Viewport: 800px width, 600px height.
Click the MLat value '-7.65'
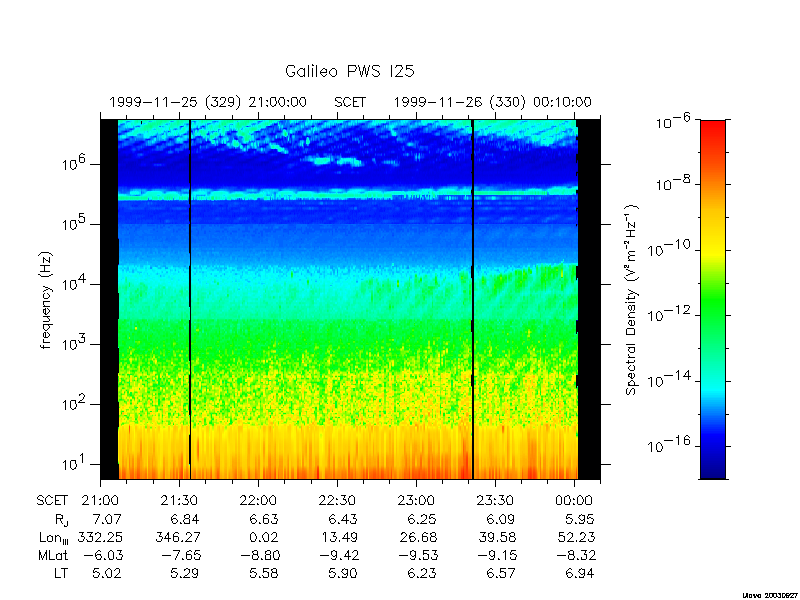(x=180, y=555)
